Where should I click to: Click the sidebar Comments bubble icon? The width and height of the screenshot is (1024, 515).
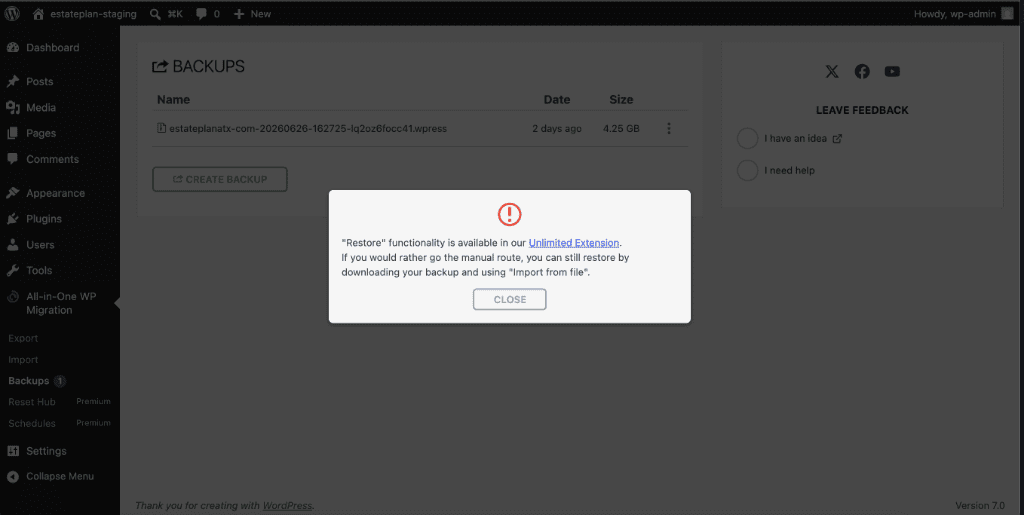[x=12, y=159]
